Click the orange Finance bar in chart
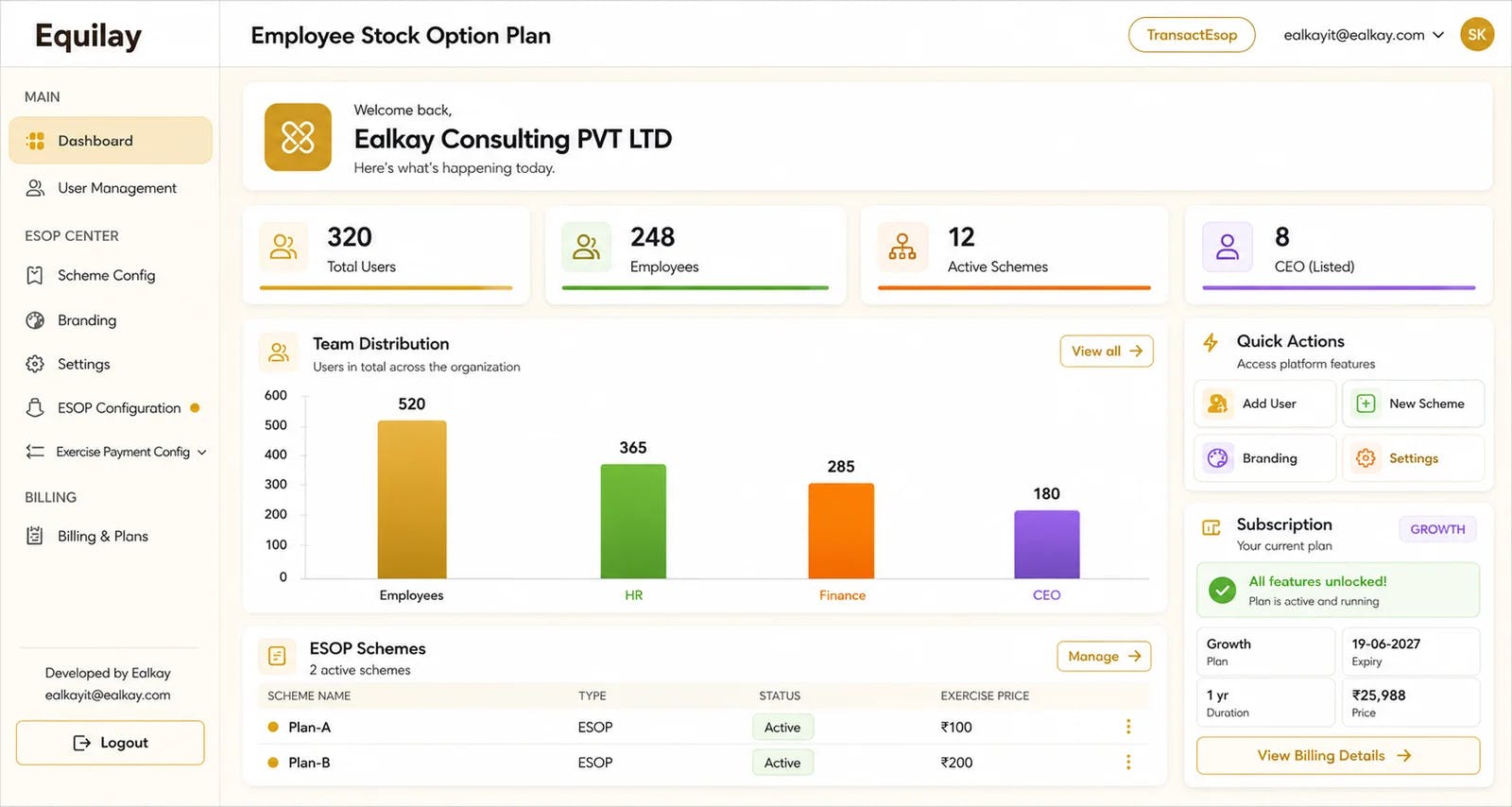Image resolution: width=1512 pixels, height=807 pixels. [841, 531]
